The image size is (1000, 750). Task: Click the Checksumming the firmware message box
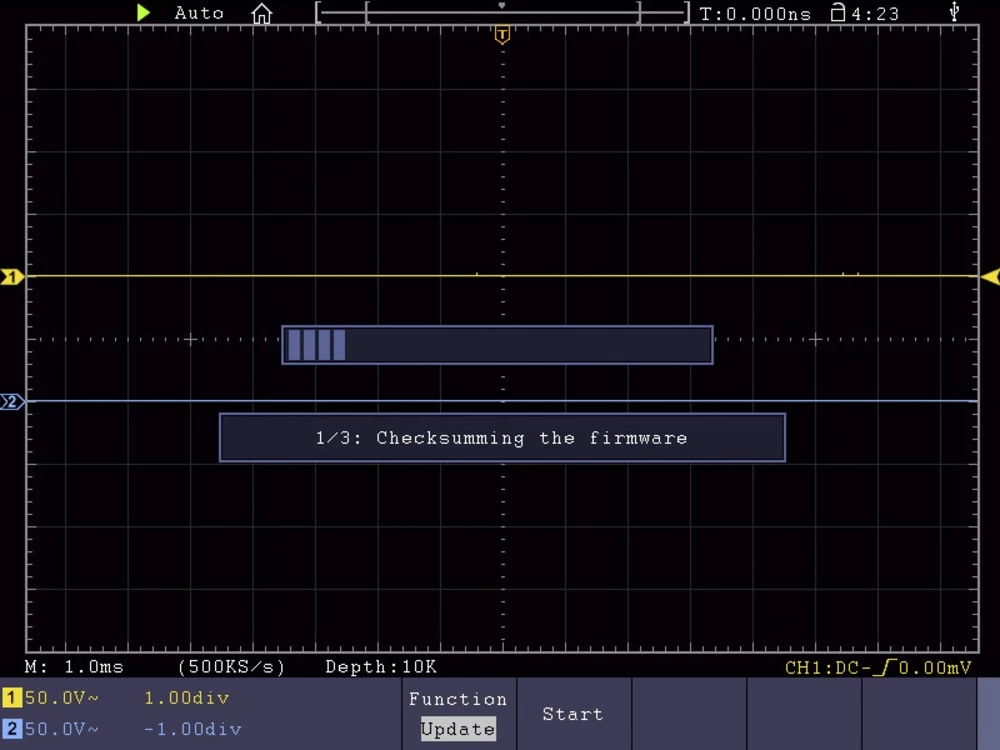[x=502, y=438]
